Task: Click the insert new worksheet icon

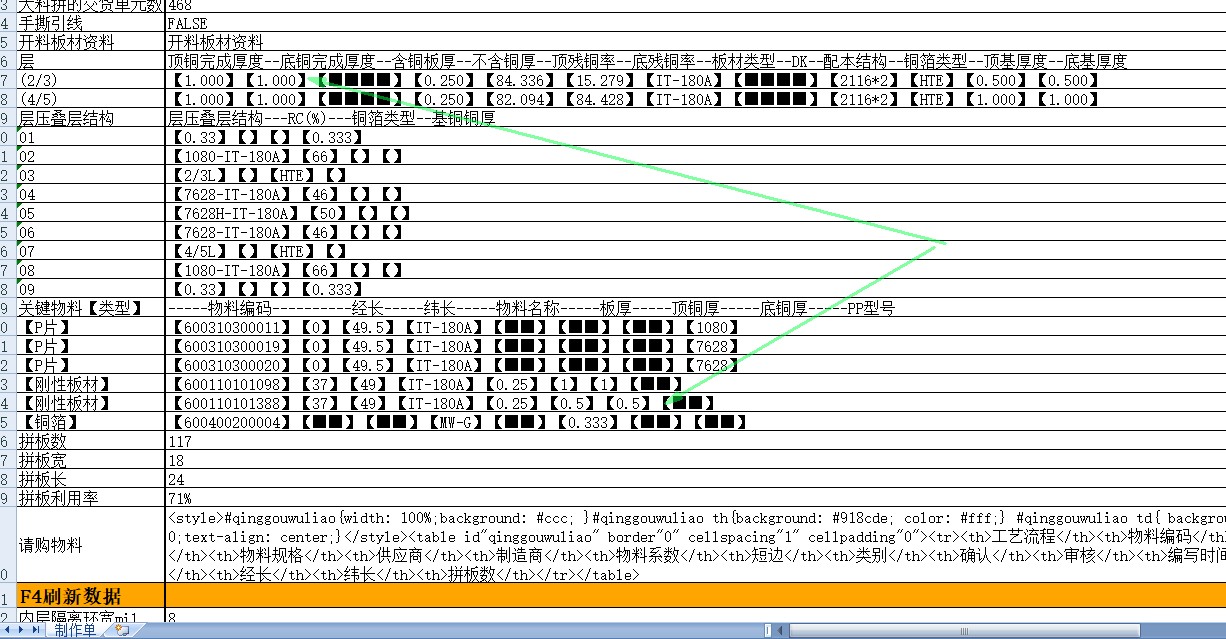Action: [121, 630]
